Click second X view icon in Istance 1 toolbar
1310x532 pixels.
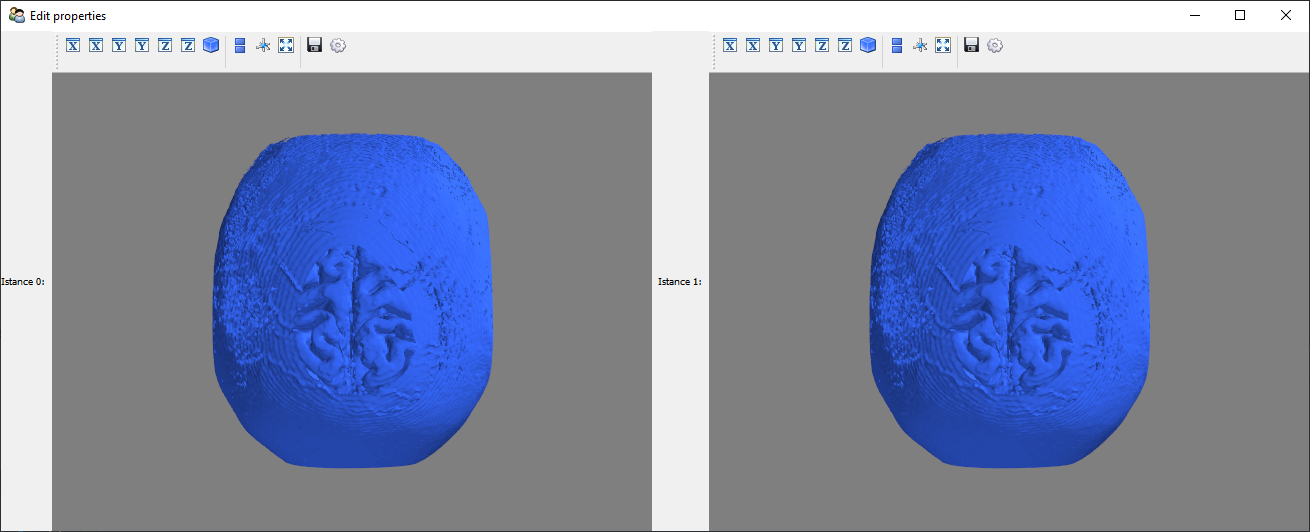point(753,45)
